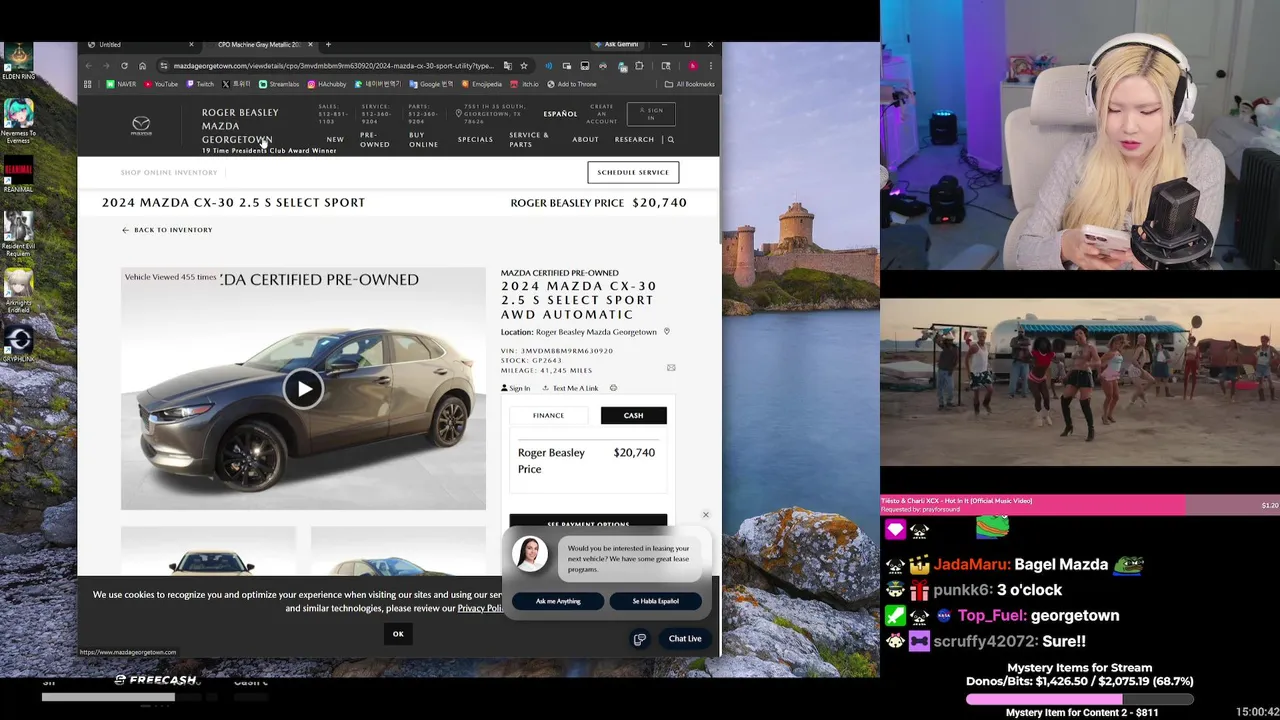This screenshot has height=720, width=1280.
Task: Select the CASH pricing tab
Action: (633, 415)
